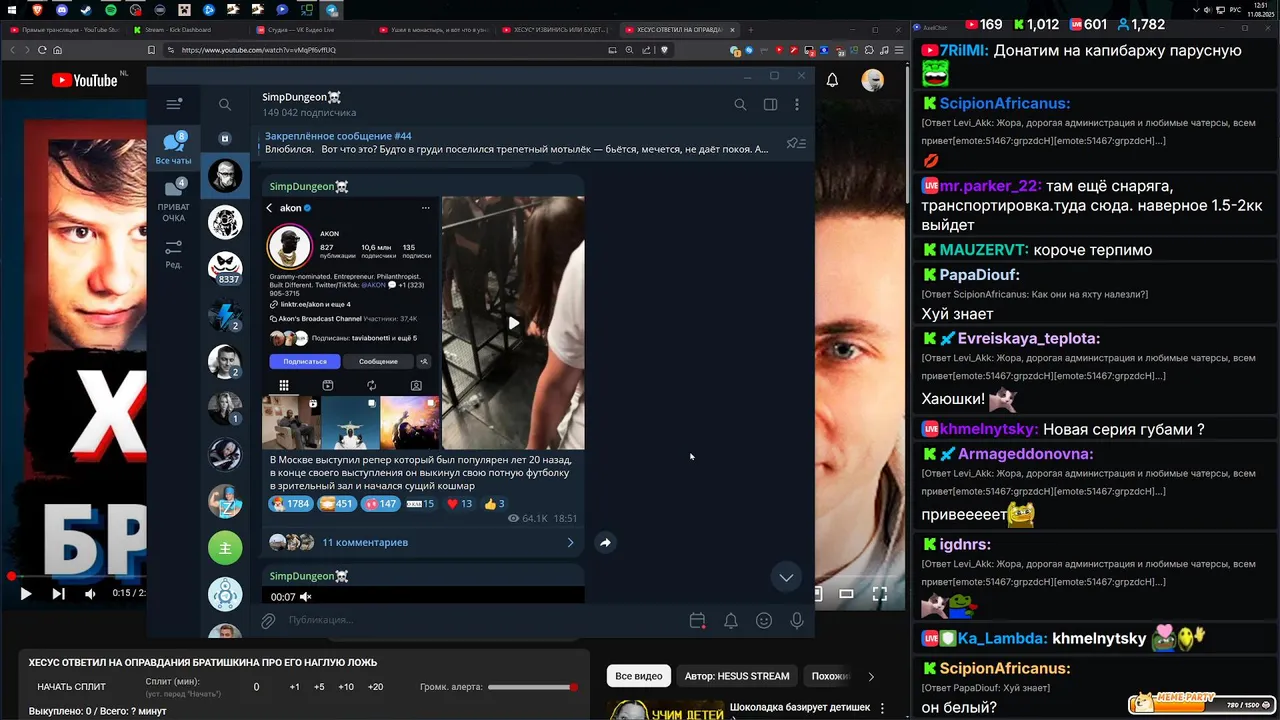Viewport: 1280px width, 720px height.
Task: Toggle silent broadcast bell icon
Action: click(x=731, y=621)
